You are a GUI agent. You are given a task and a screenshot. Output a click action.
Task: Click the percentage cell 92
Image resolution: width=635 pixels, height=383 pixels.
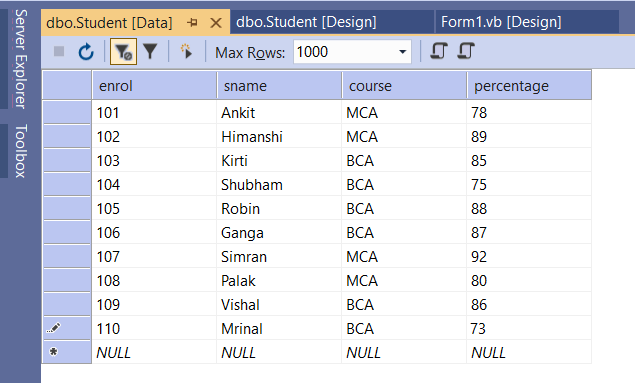(529, 256)
